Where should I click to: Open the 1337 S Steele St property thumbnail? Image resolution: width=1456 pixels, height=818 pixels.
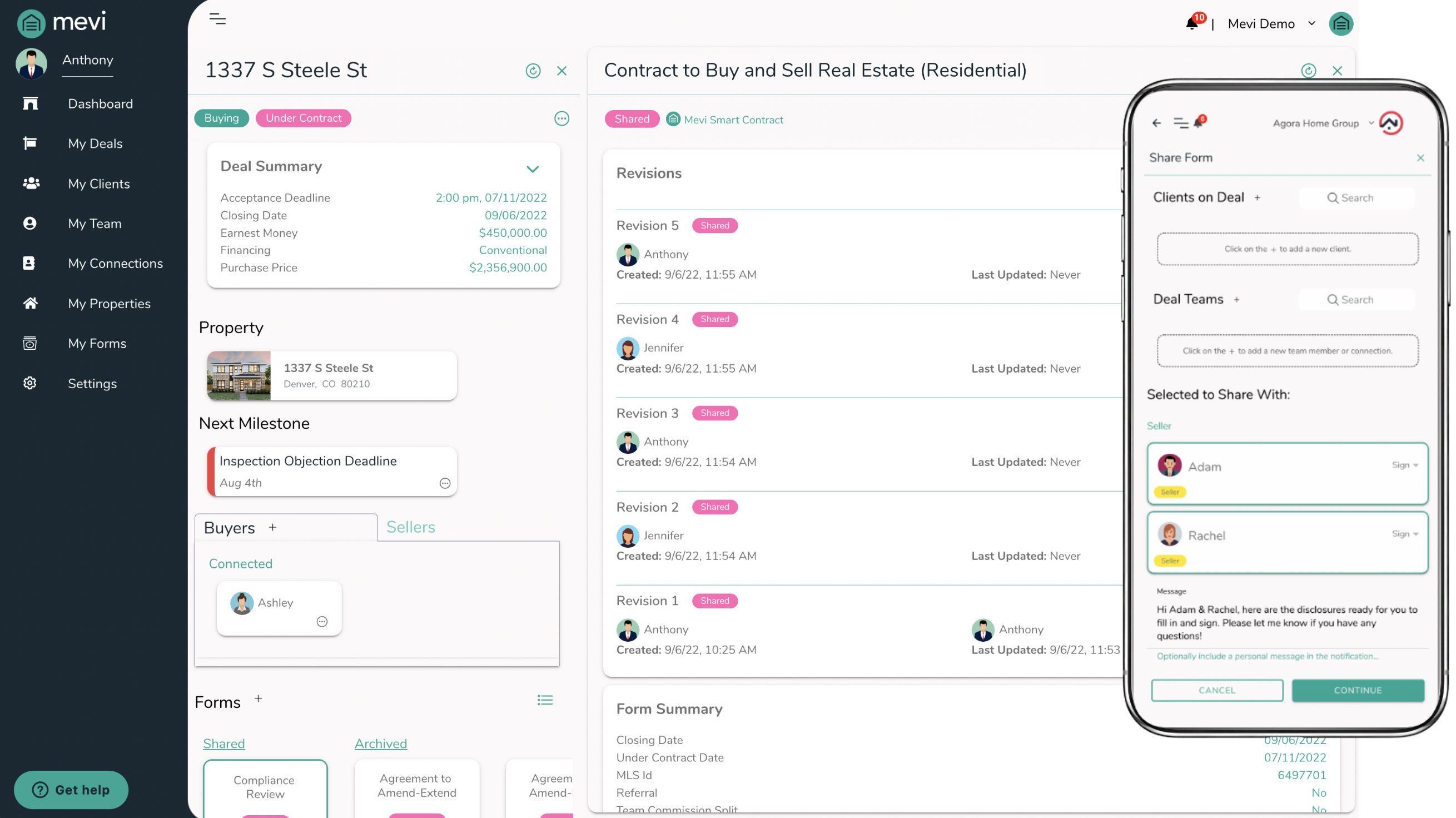pyautogui.click(x=239, y=376)
